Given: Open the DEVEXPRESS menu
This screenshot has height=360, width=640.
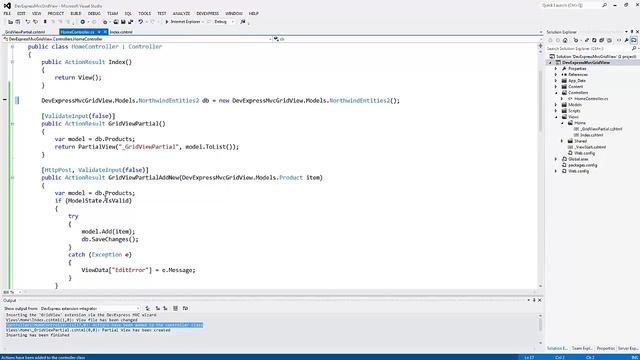Looking at the screenshot, I should tap(207, 13).
